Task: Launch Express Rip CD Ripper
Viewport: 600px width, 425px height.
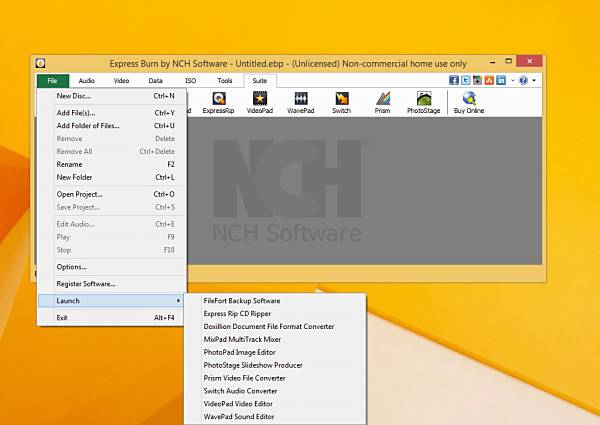Action: [275, 314]
